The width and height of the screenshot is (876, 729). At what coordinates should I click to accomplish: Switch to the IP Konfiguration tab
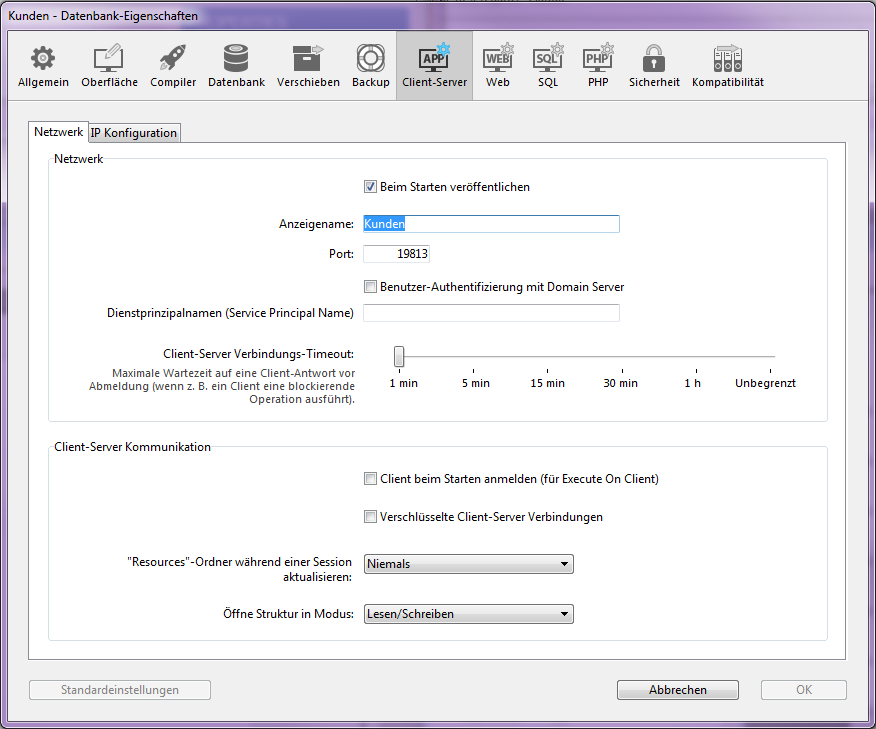click(134, 133)
